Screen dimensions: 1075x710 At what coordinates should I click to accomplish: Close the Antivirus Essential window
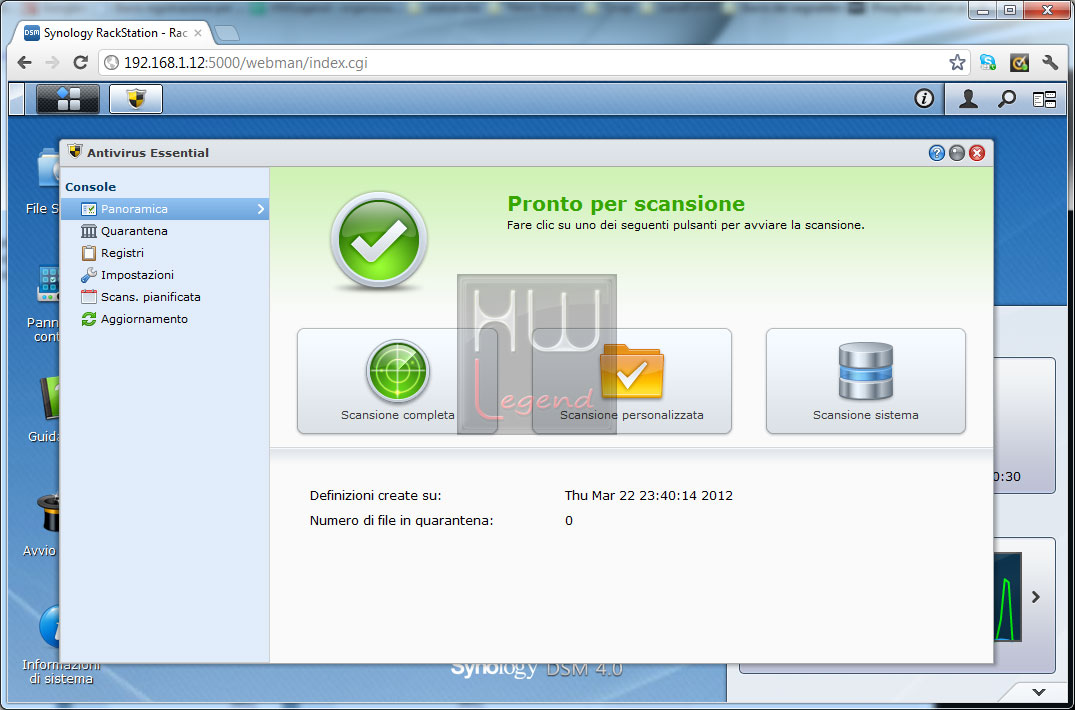pyautogui.click(x=977, y=153)
